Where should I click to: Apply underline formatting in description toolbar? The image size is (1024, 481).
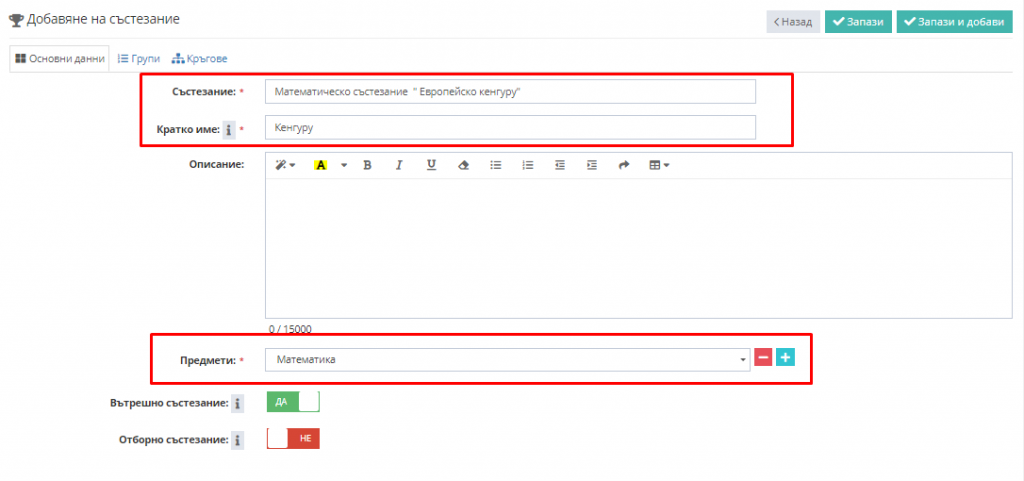pos(431,166)
